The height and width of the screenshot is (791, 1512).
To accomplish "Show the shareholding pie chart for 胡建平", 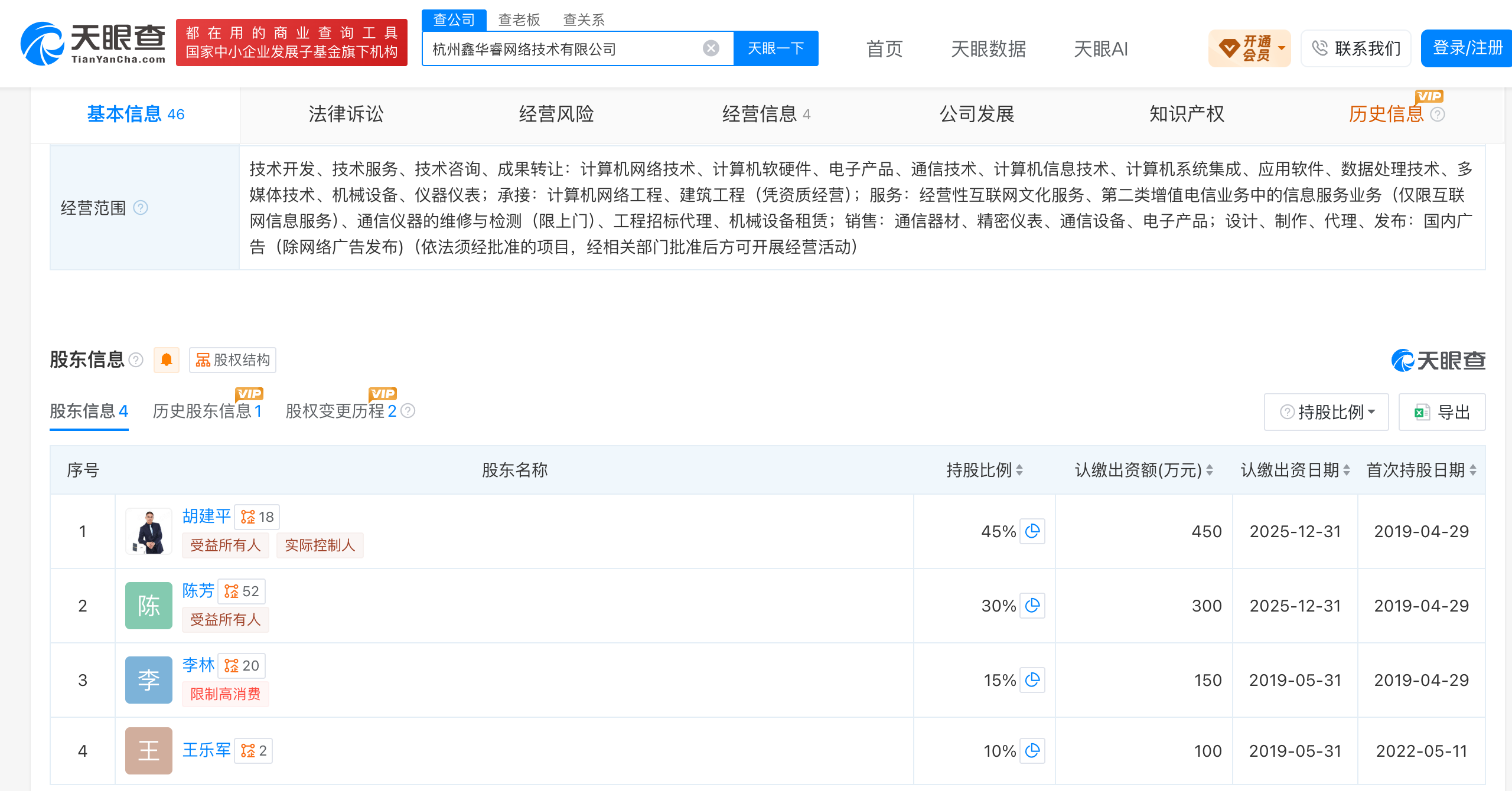I will tap(1032, 531).
